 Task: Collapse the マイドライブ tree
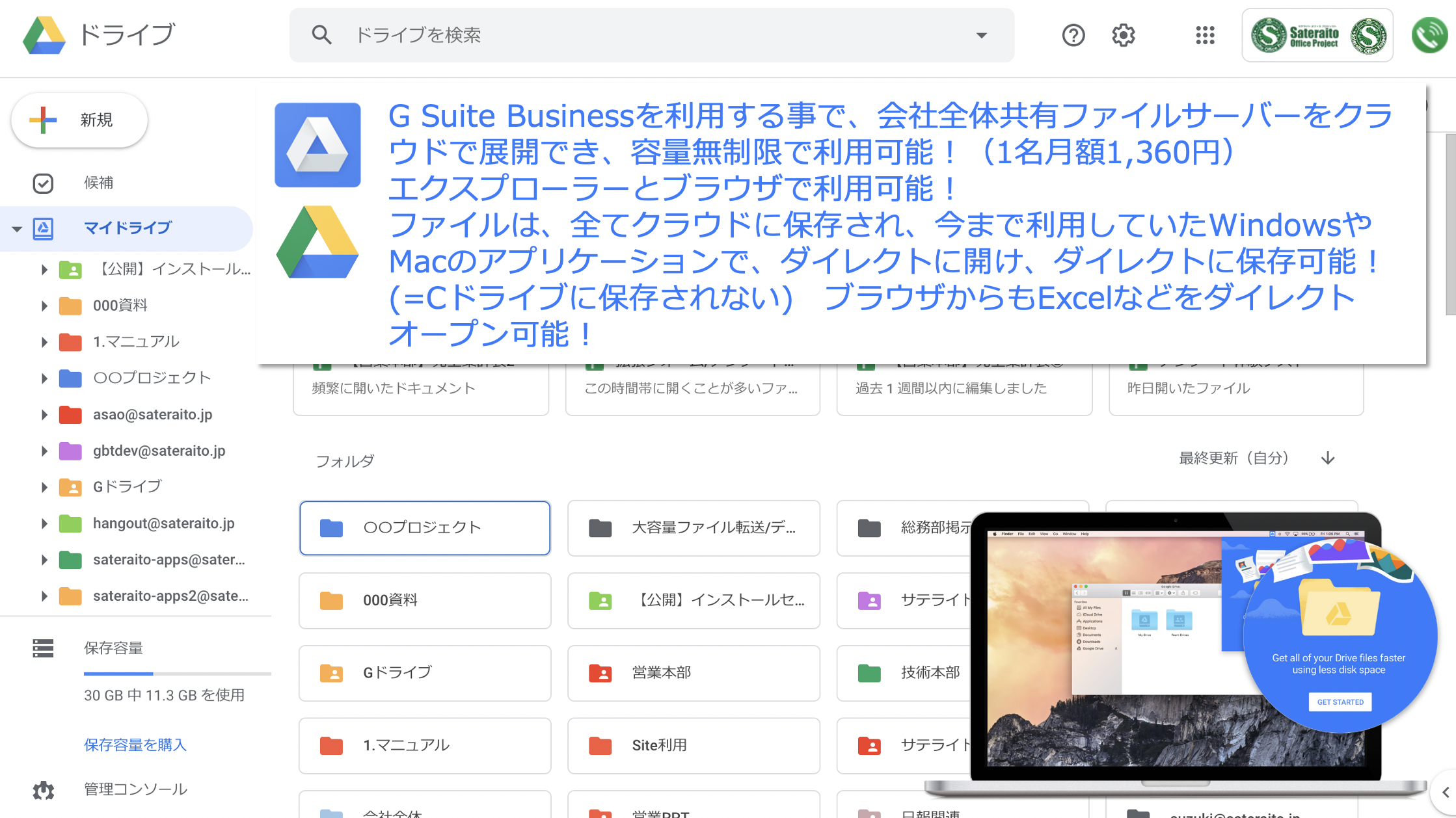click(17, 228)
